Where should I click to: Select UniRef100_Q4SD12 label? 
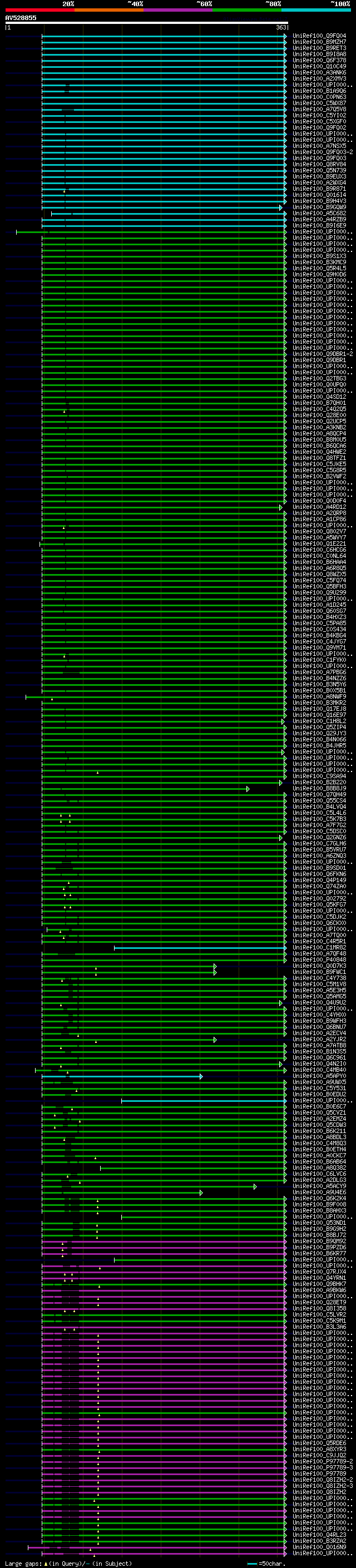[x=319, y=397]
